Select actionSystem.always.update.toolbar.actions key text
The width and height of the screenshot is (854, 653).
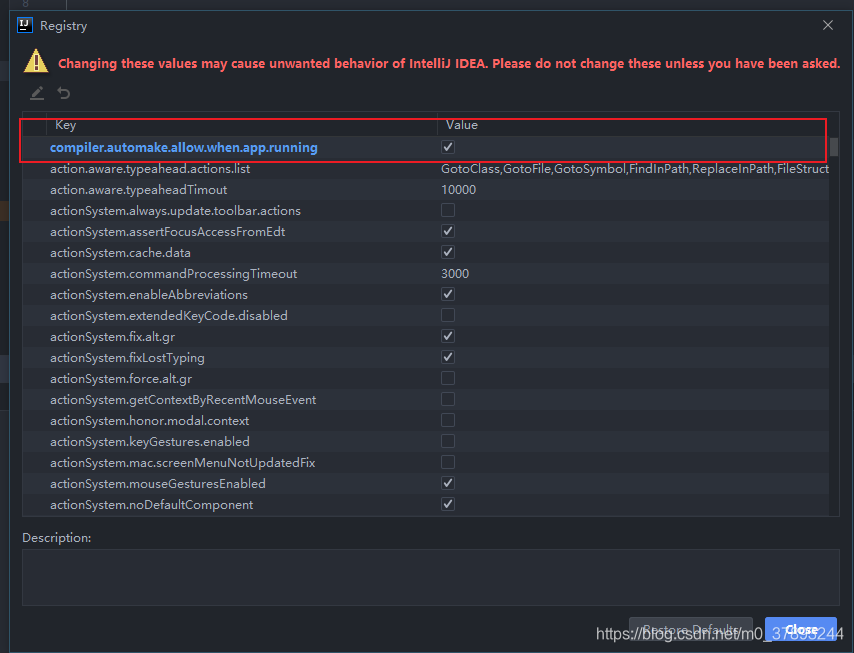(x=175, y=211)
